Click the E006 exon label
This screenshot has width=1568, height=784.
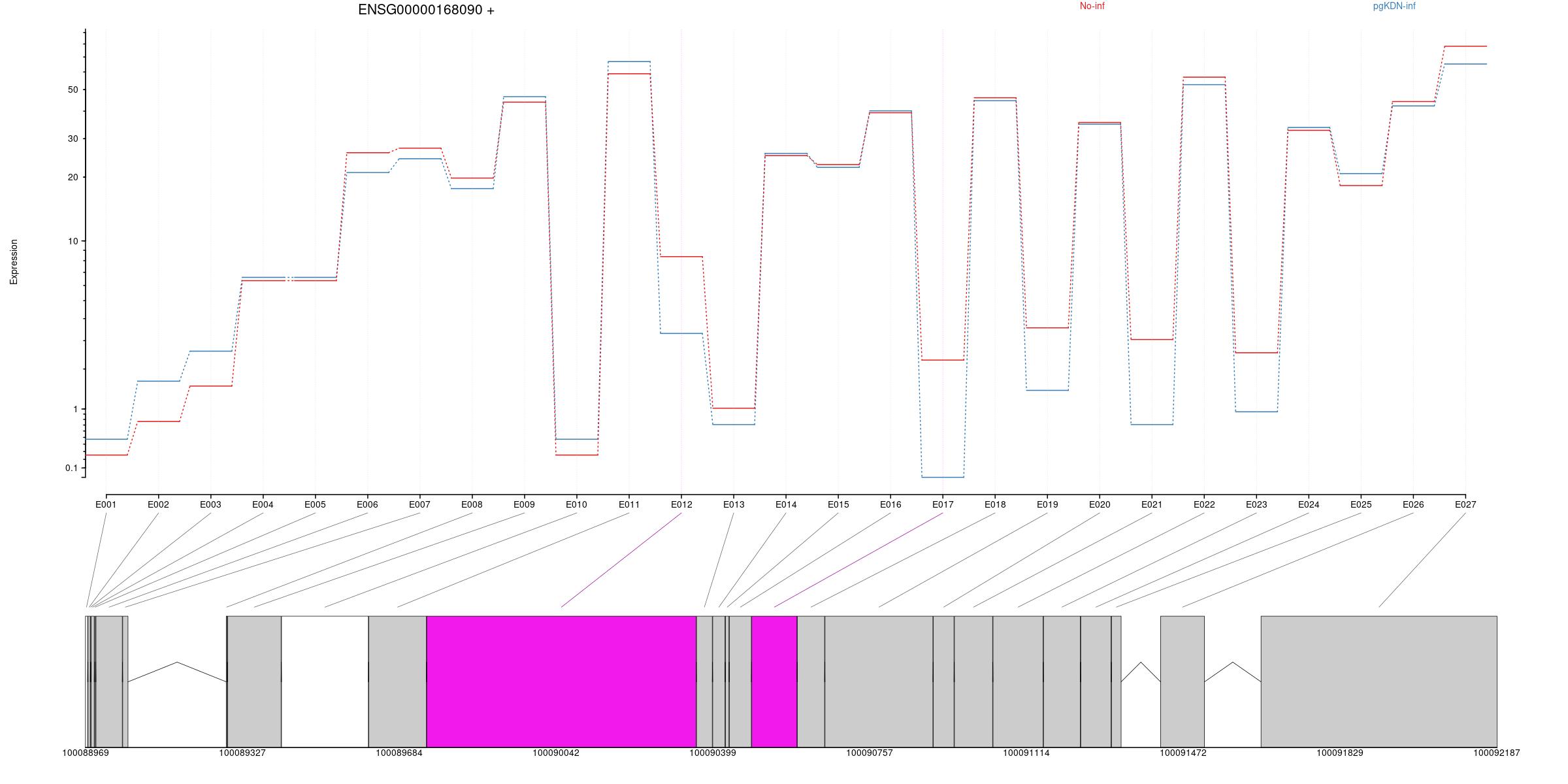pos(367,504)
